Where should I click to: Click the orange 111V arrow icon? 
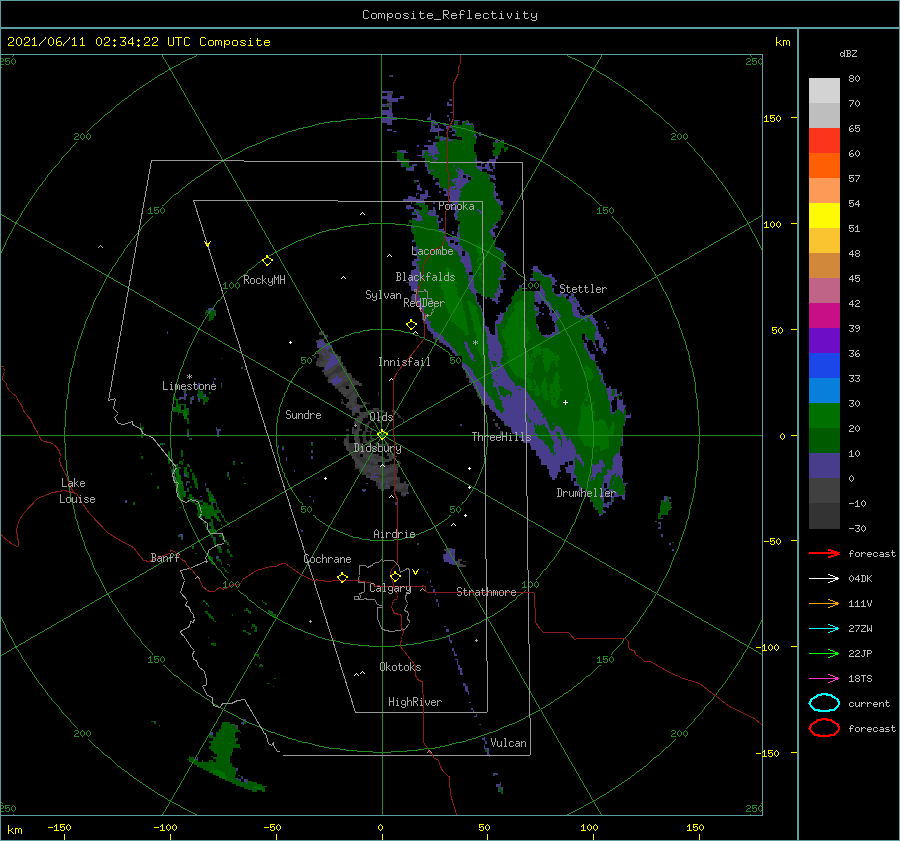(x=824, y=603)
